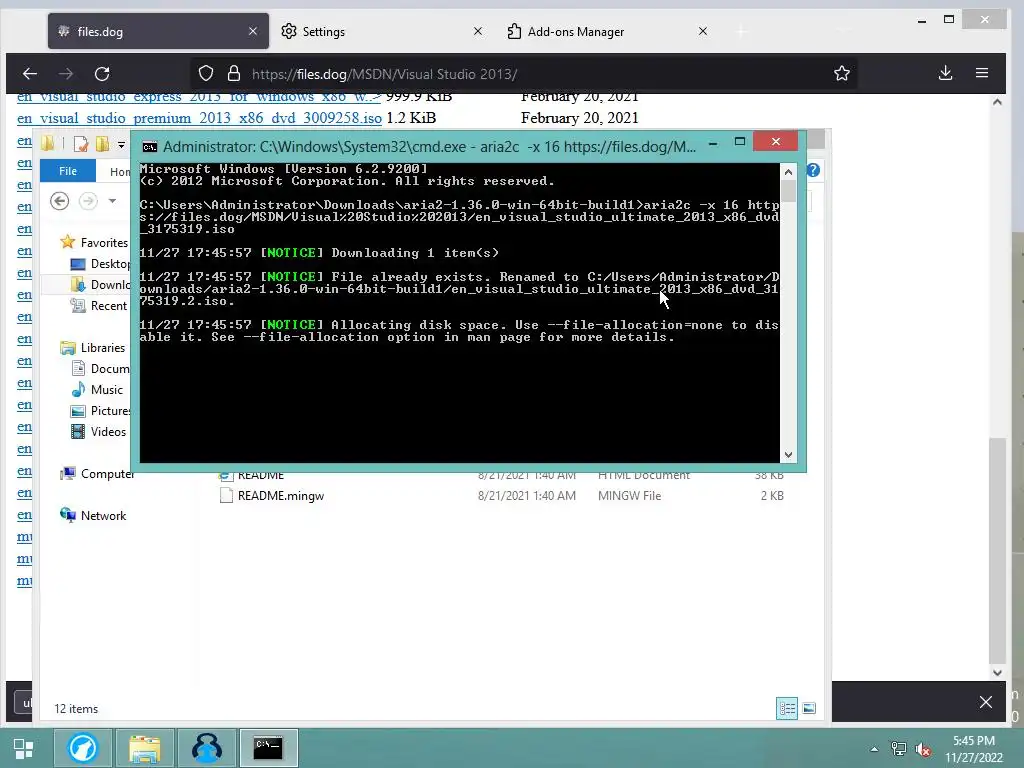1024x768 pixels.
Task: Open Explorer help question mark
Action: coord(813,170)
